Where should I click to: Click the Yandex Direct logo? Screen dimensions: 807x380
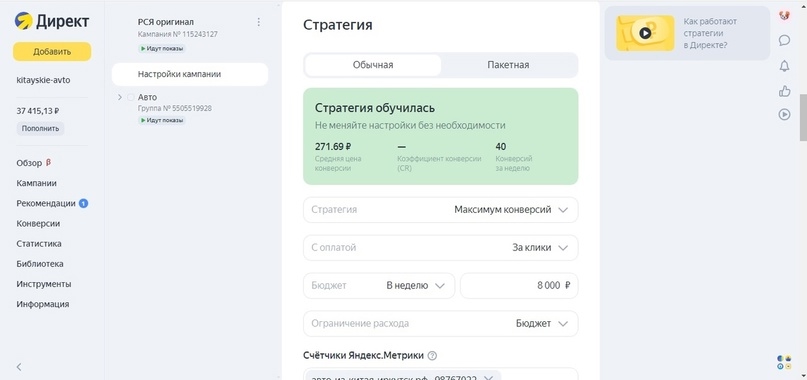point(52,21)
